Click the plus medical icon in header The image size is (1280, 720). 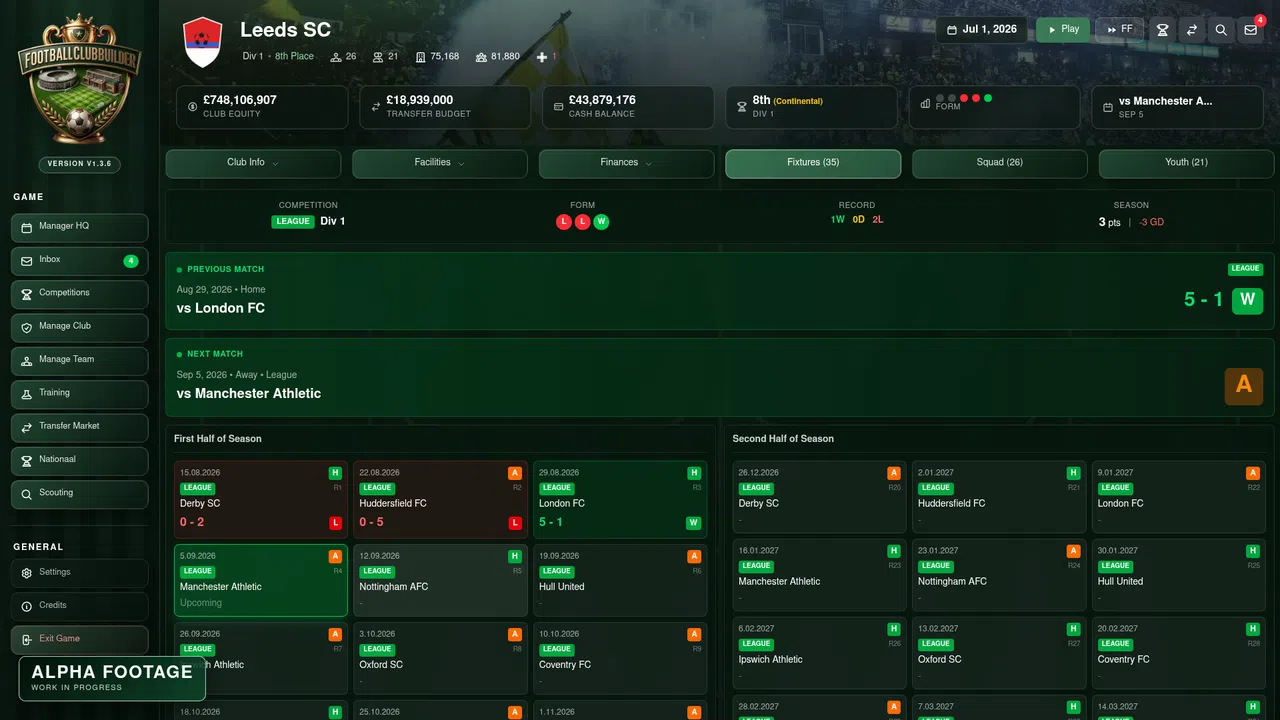pos(542,57)
